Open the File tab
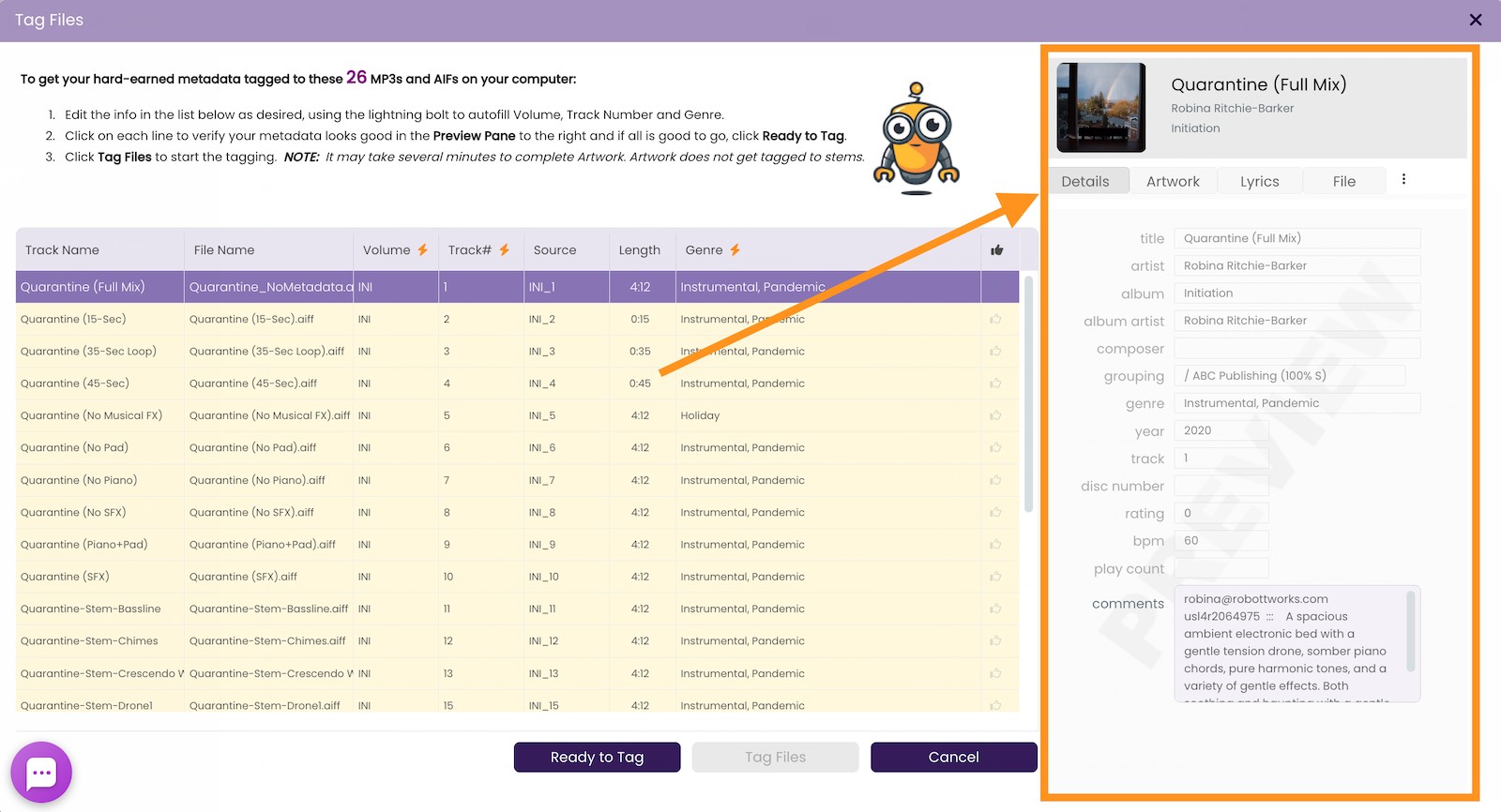Viewport: 1501px width, 812px height. (1344, 181)
